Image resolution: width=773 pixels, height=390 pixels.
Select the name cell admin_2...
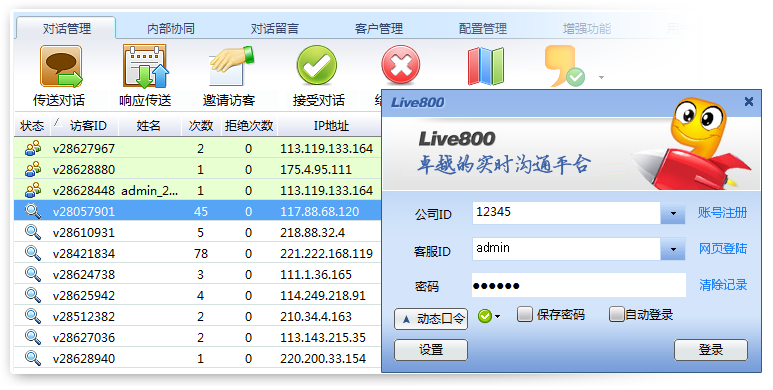point(150,190)
